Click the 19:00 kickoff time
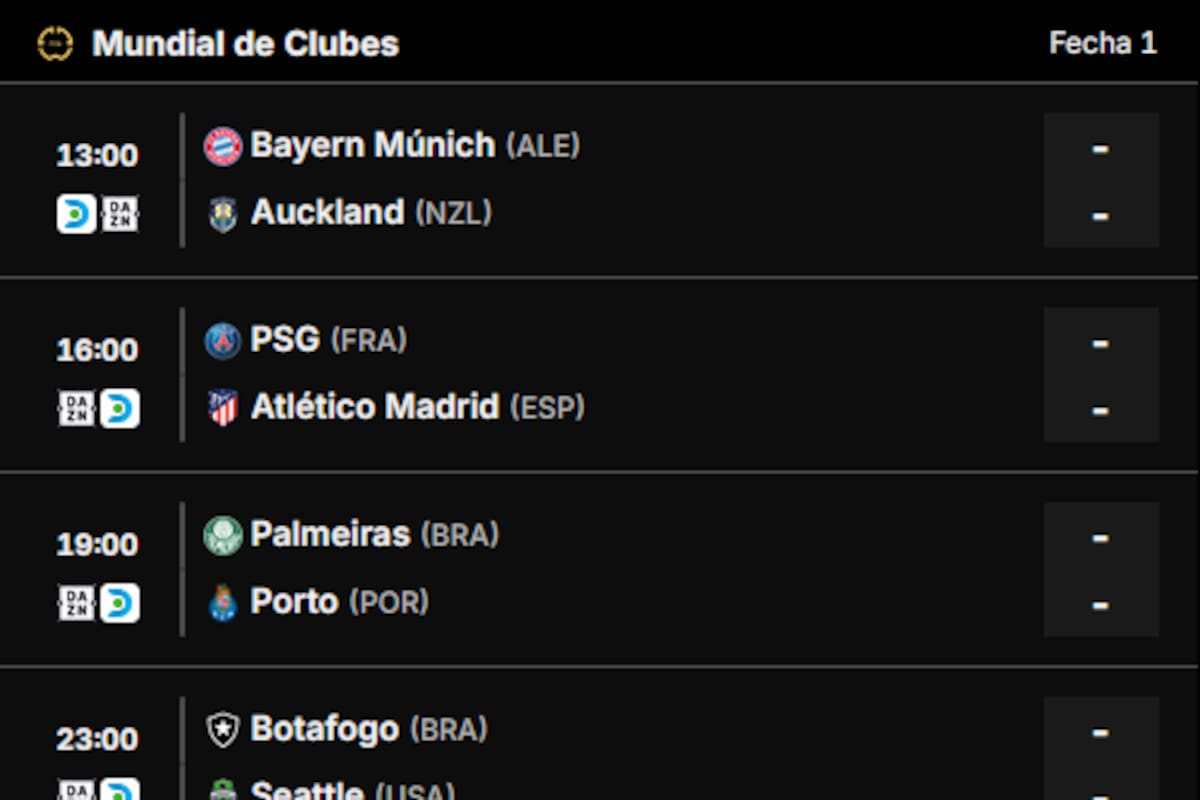This screenshot has width=1200, height=800. tap(97, 545)
